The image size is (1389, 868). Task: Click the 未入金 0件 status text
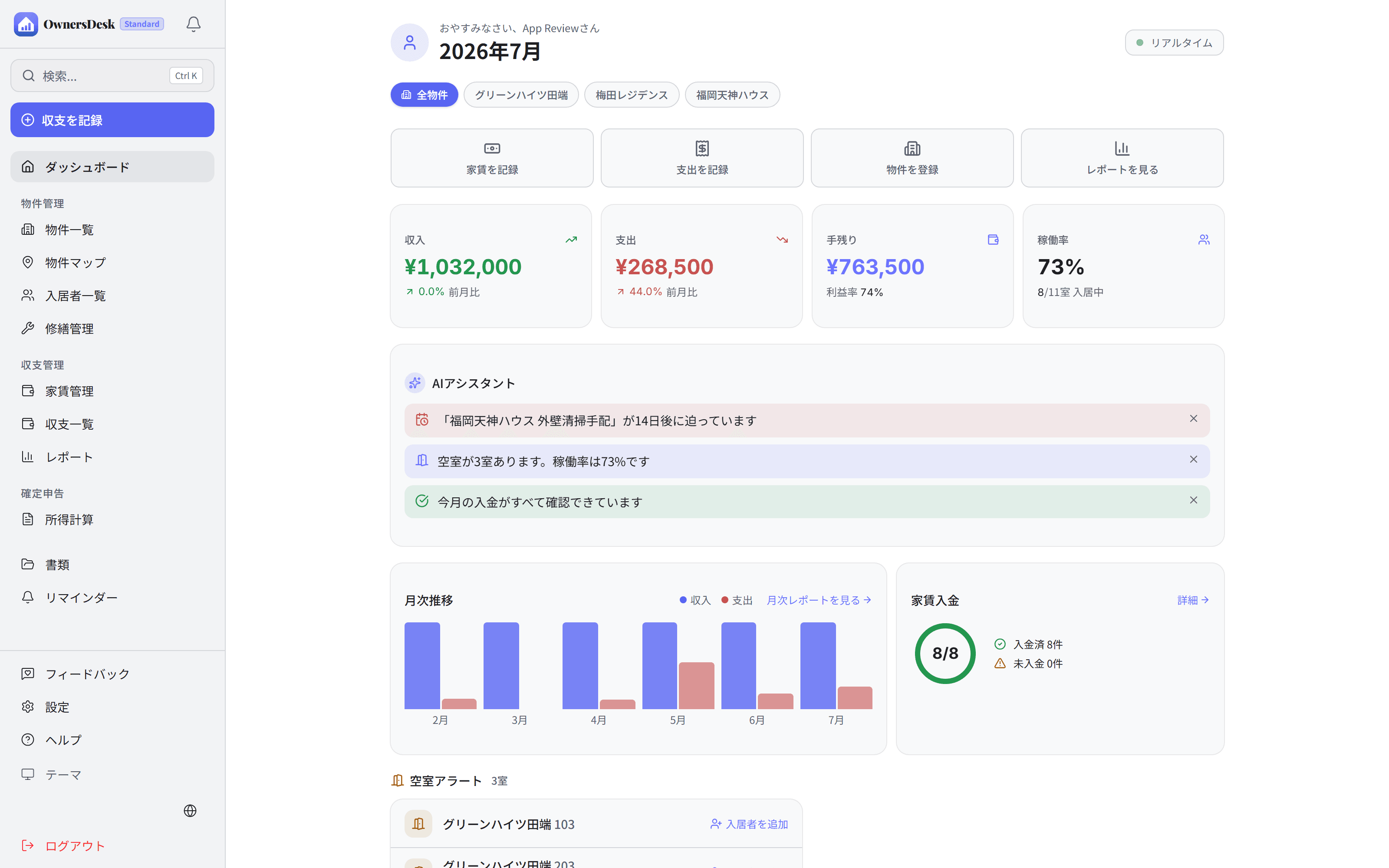tap(1038, 664)
